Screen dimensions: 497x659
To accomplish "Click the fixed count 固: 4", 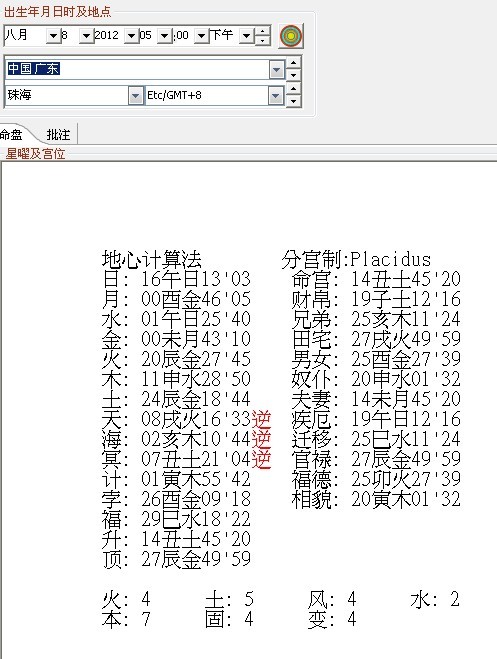I will click(x=229, y=619).
